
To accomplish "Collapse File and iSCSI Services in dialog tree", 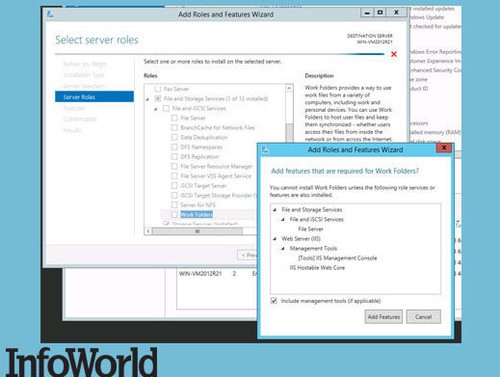I will tap(283, 220).
